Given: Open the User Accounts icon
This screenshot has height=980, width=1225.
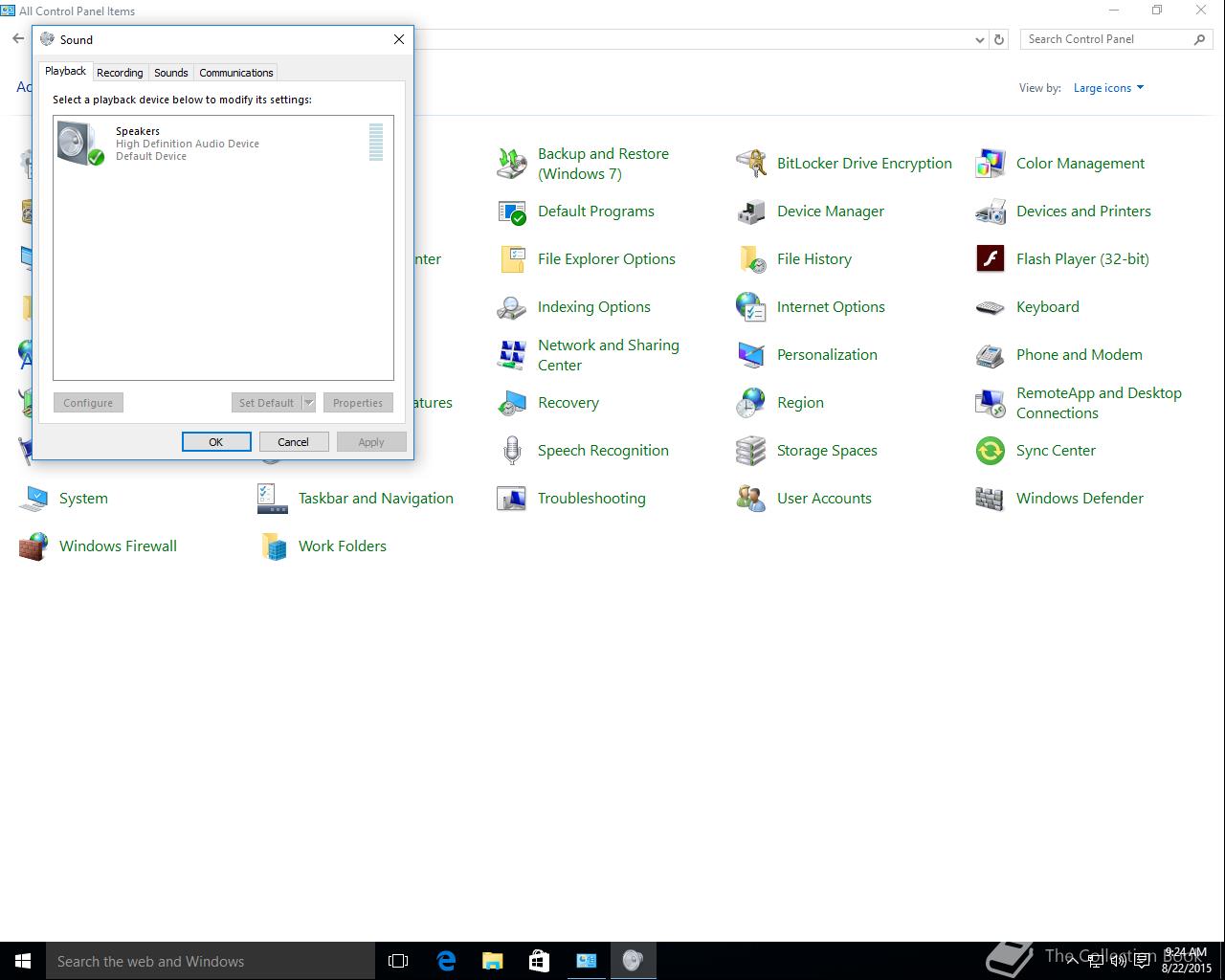Looking at the screenshot, I should coord(751,499).
